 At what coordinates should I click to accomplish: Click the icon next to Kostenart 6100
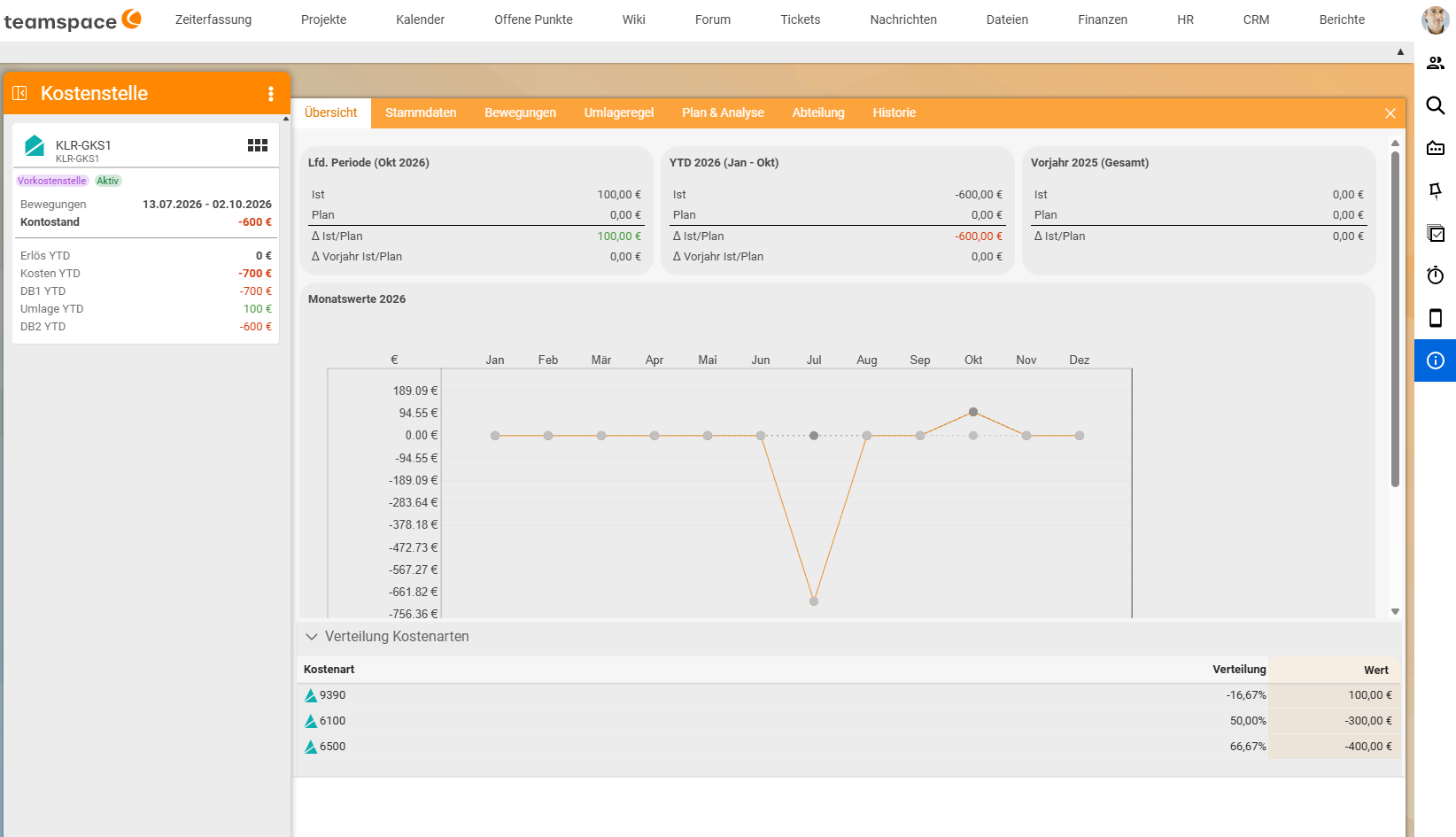(311, 721)
